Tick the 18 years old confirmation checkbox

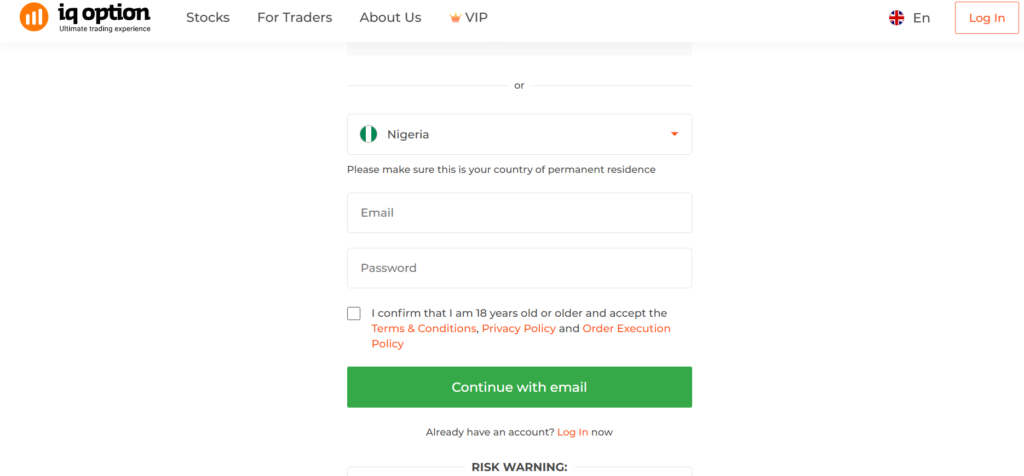click(354, 313)
